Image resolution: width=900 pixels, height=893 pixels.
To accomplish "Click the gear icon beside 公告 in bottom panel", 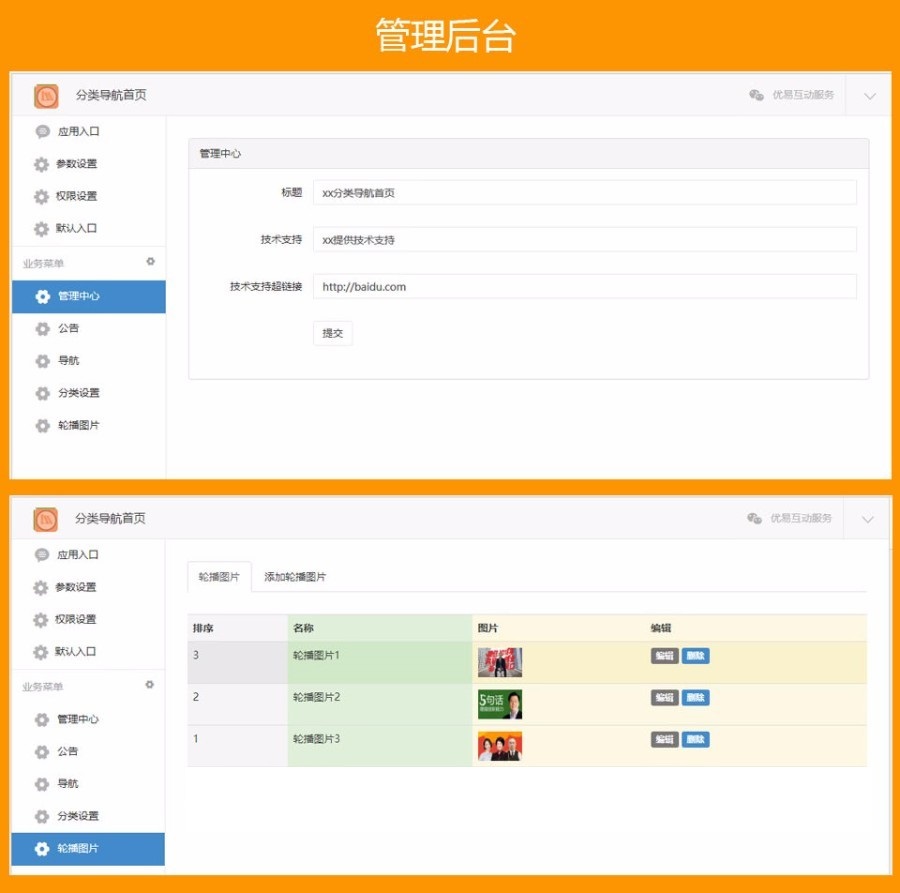I will (x=41, y=751).
